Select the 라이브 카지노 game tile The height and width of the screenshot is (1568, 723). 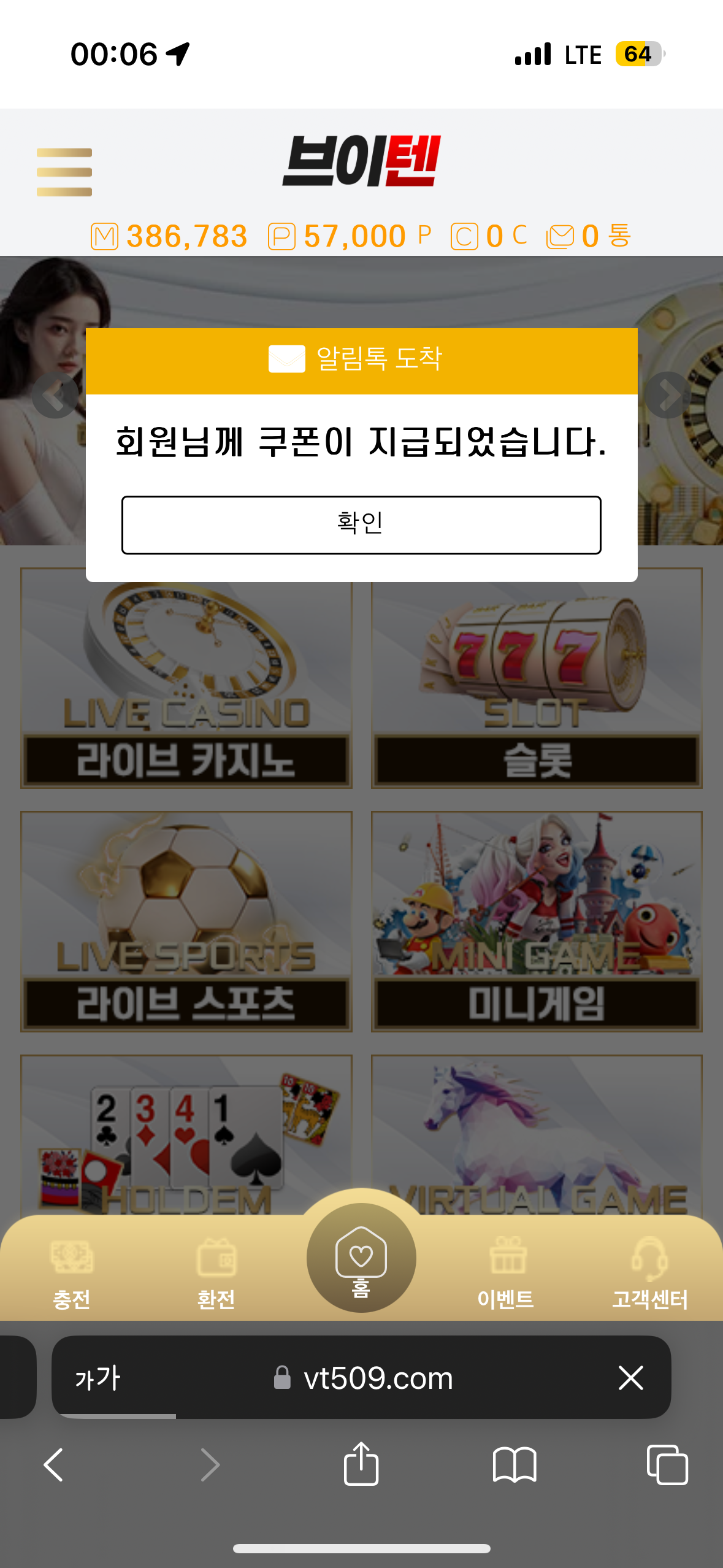click(186, 678)
